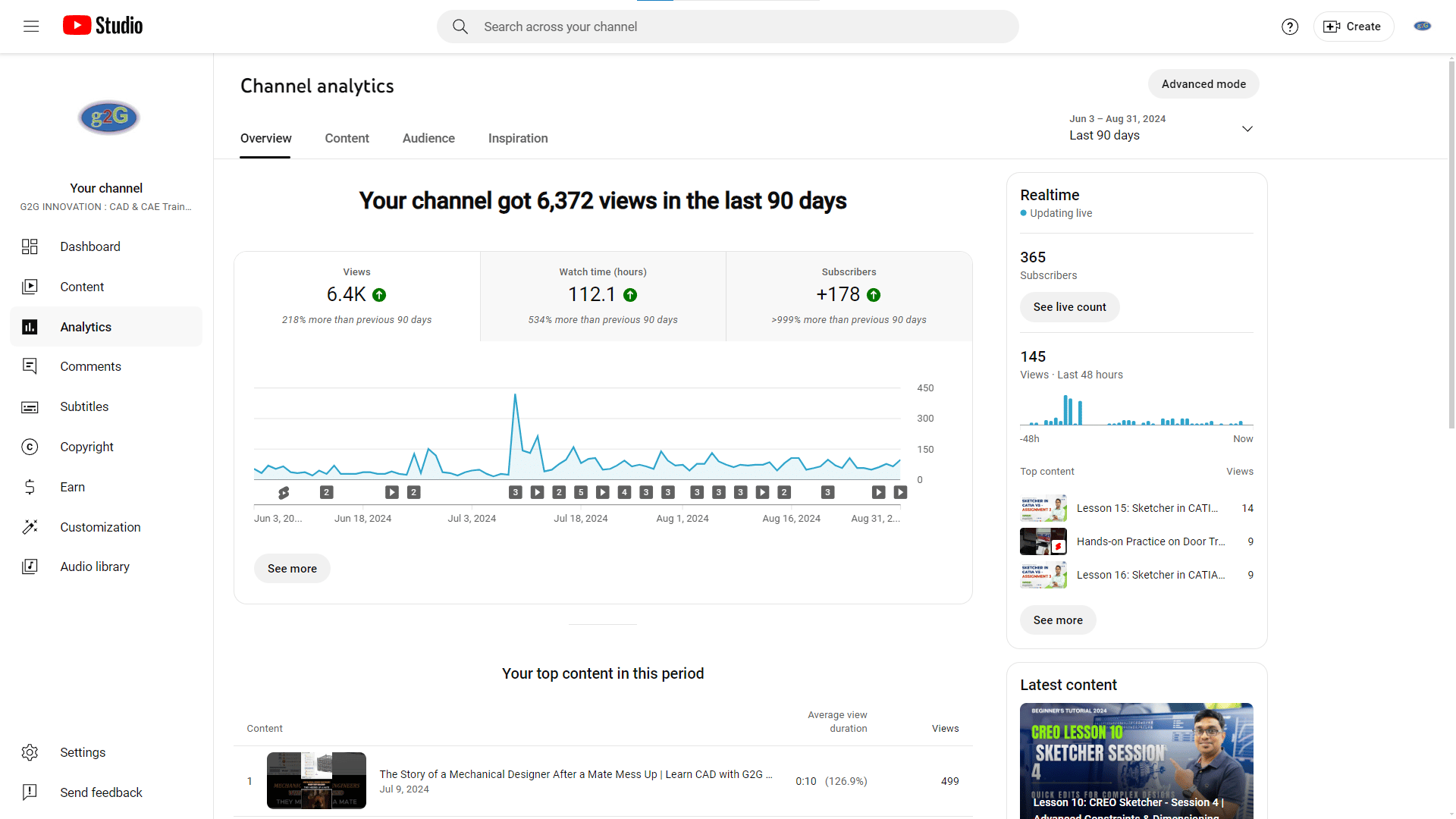The width and height of the screenshot is (1456, 819).
Task: Click the Lesson 16 Sketcher thumbnail
Action: coord(1043,575)
